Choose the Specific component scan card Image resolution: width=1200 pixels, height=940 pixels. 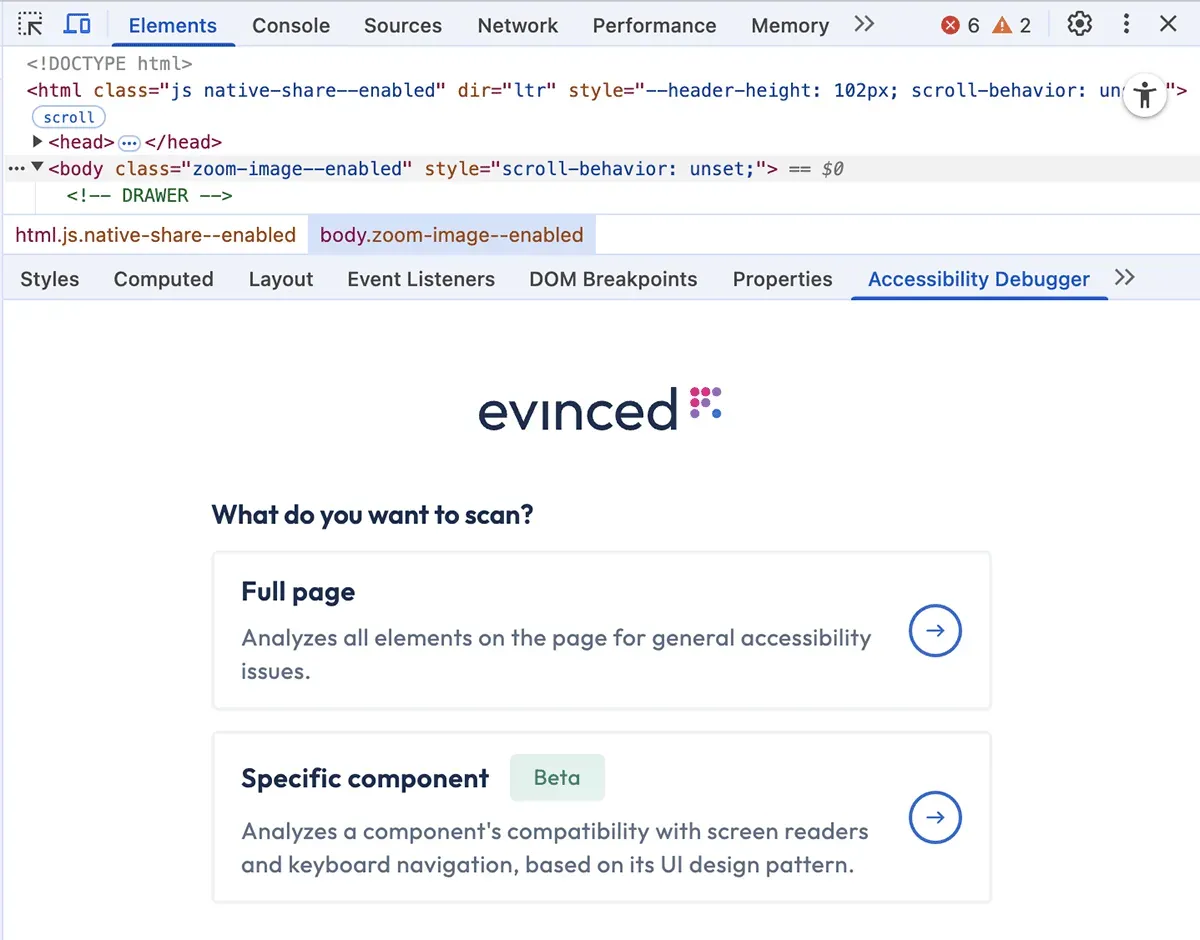(x=601, y=817)
